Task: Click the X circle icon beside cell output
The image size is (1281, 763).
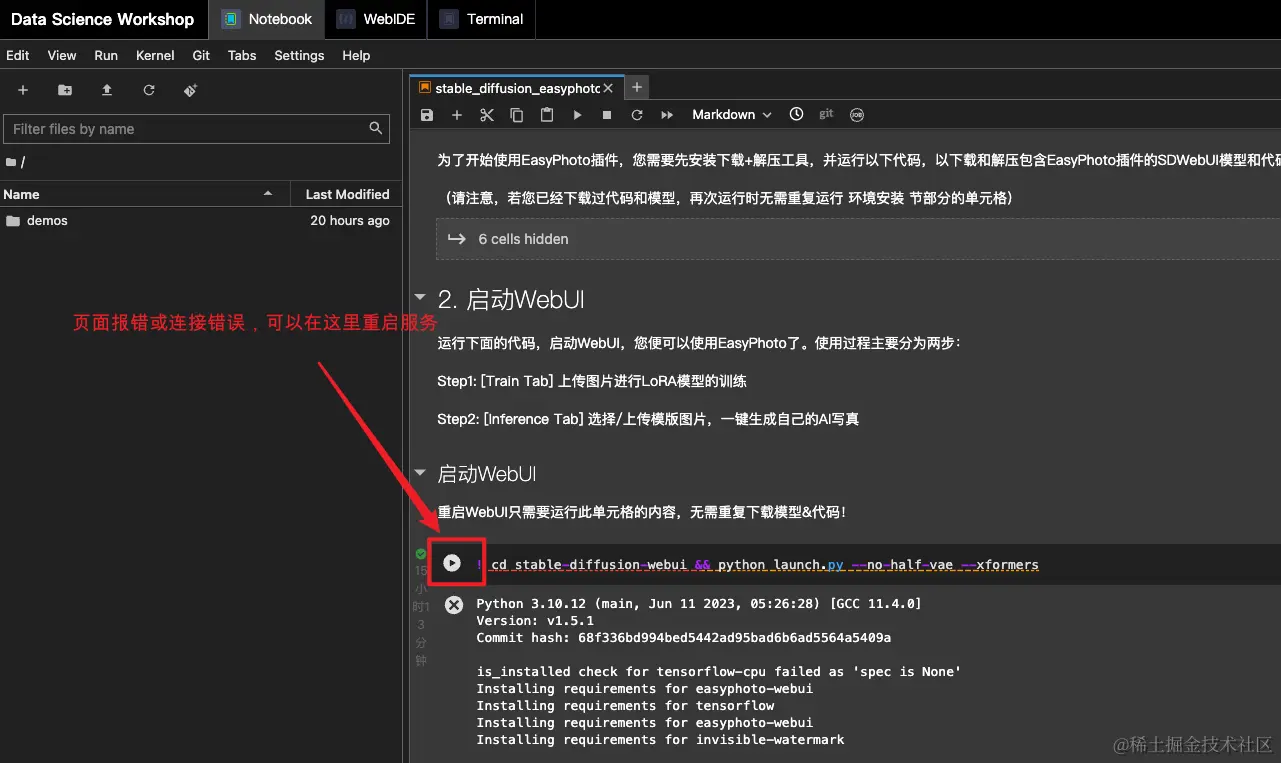Action: [454, 604]
